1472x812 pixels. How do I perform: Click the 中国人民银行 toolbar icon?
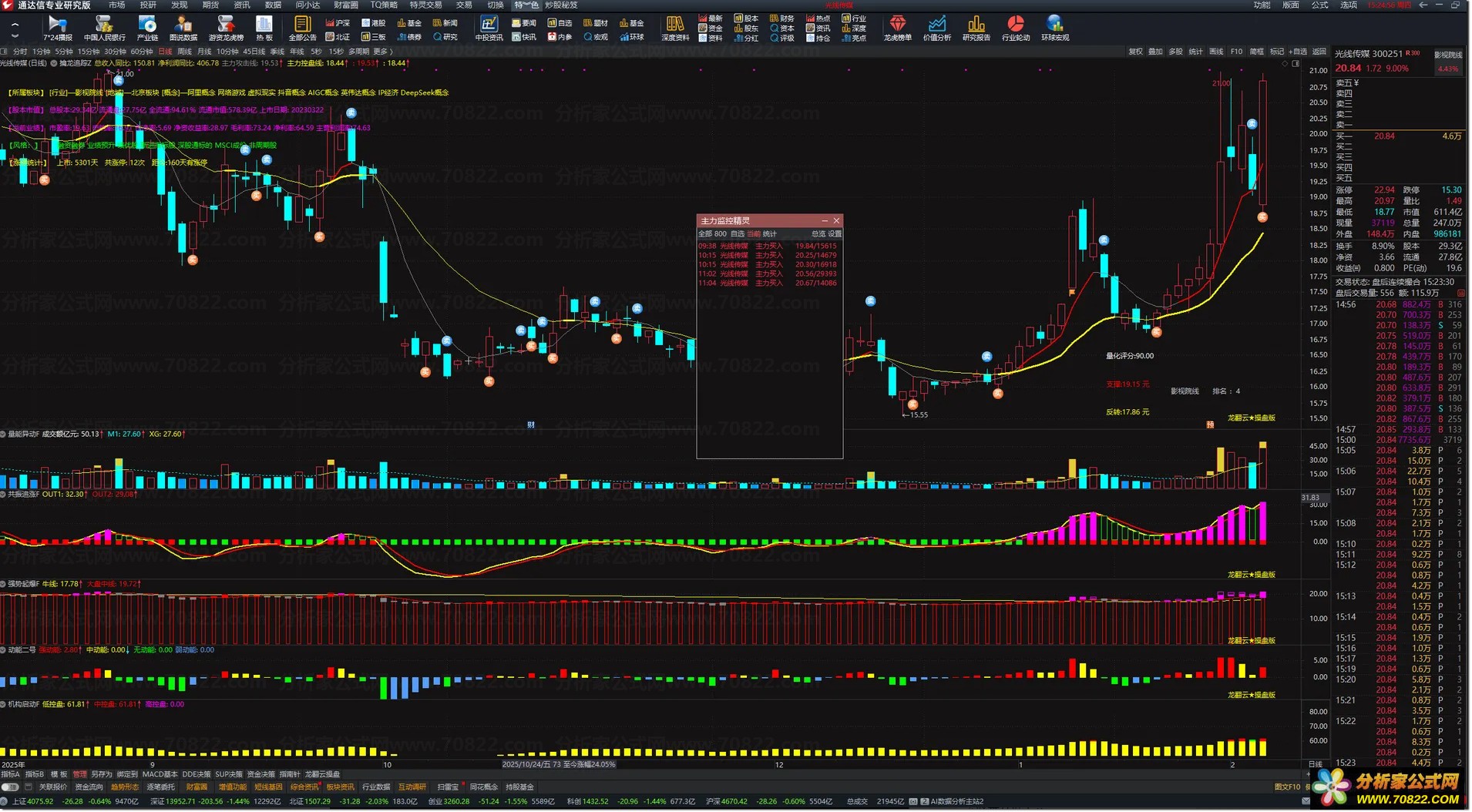pos(104,28)
